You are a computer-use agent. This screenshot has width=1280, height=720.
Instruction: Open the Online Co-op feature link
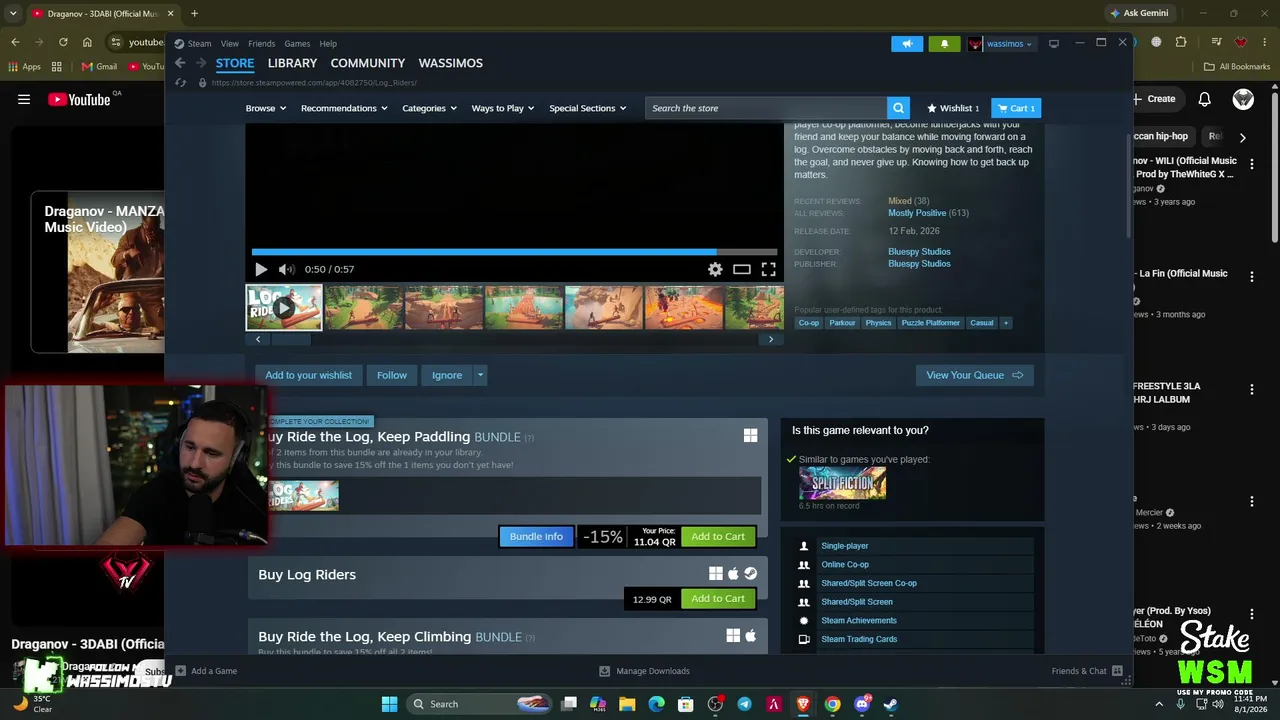click(845, 565)
